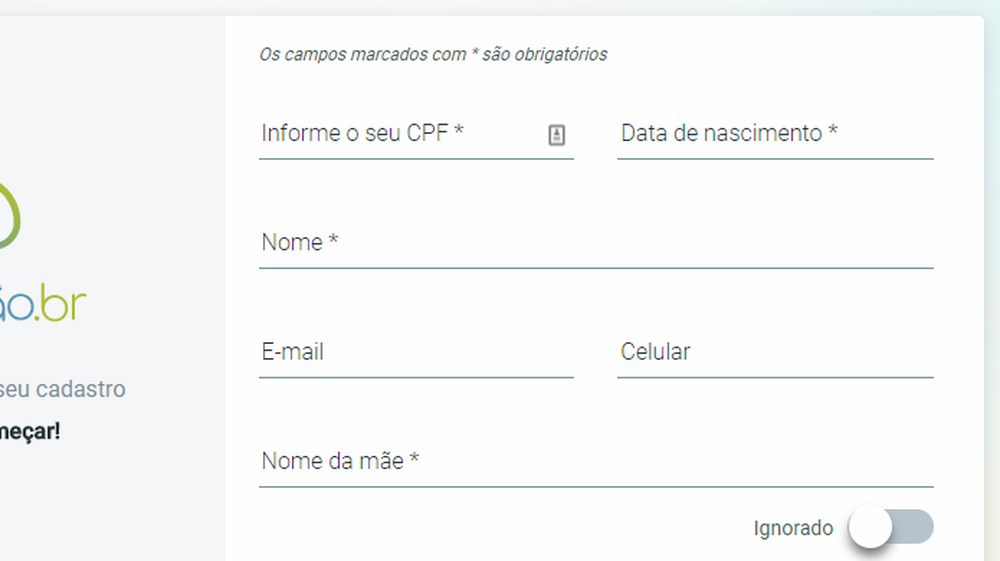Viewport: 1000px width, 561px height.
Task: Click the white knob of Ignorado switch
Action: coord(870,527)
